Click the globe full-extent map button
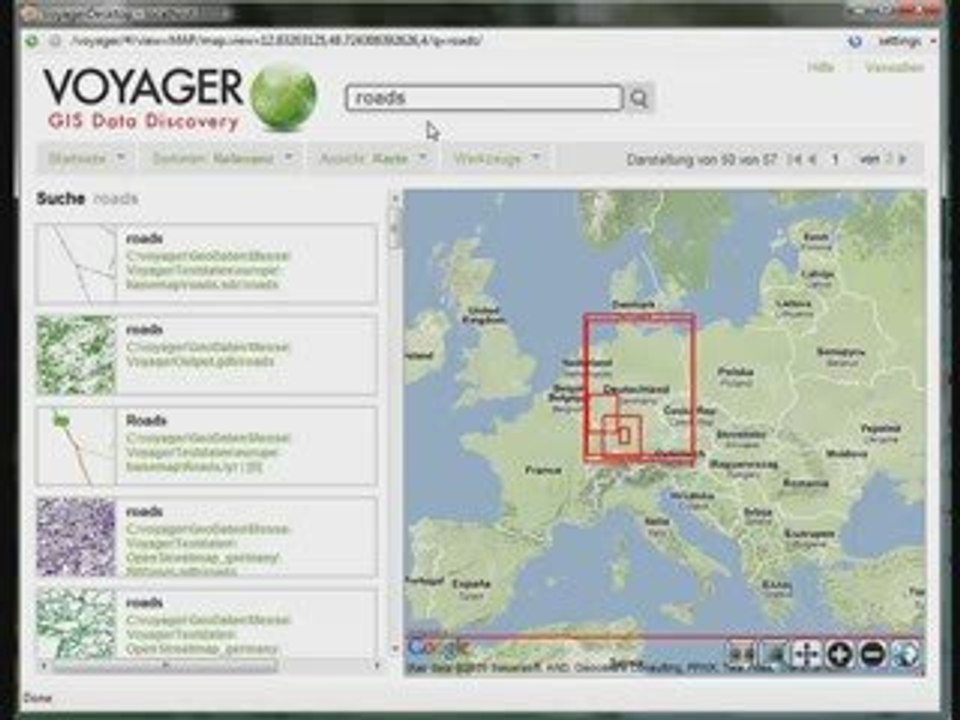960x720 pixels. [x=906, y=654]
